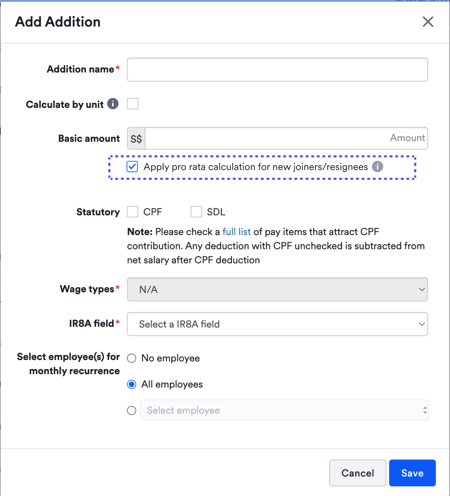The image size is (450, 496).
Task: Choose the radio button next to Select employee
Action: tap(132, 410)
